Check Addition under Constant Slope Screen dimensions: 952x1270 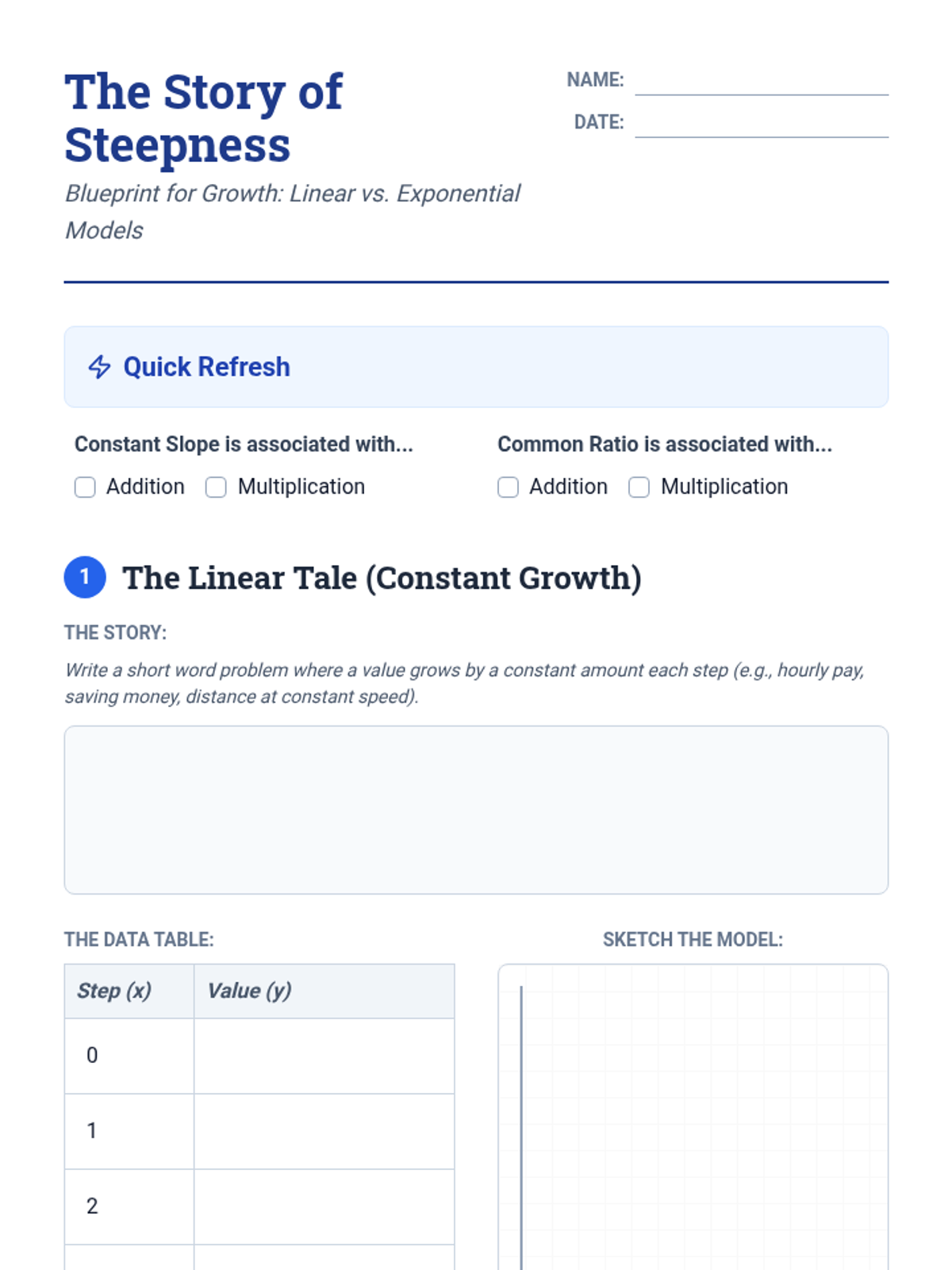tap(85, 487)
